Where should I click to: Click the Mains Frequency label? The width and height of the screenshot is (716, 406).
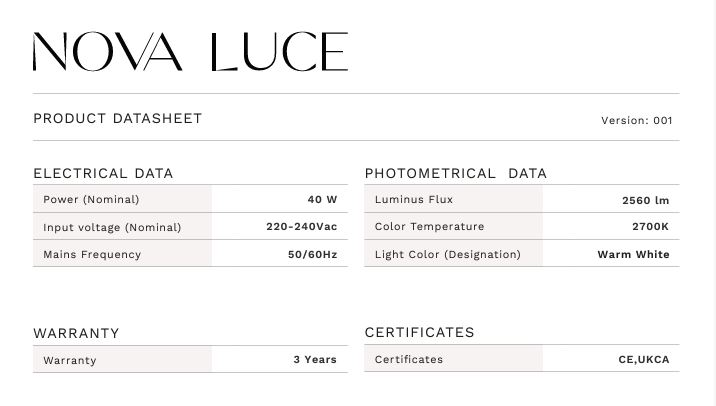pyautogui.click(x=92, y=254)
